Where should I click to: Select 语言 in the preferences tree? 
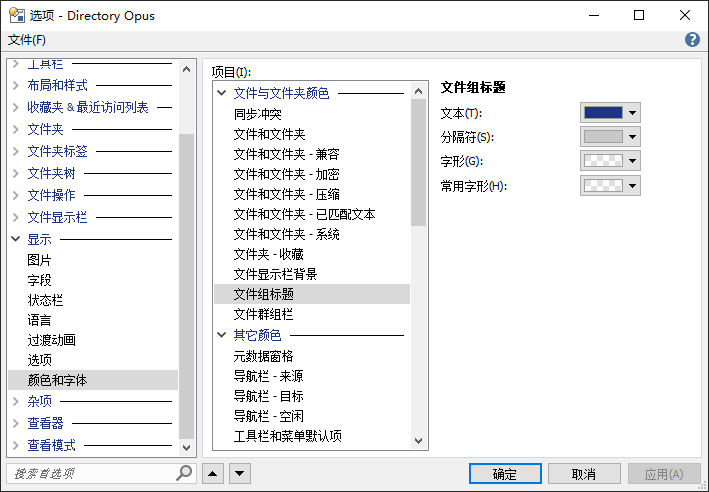point(39,320)
